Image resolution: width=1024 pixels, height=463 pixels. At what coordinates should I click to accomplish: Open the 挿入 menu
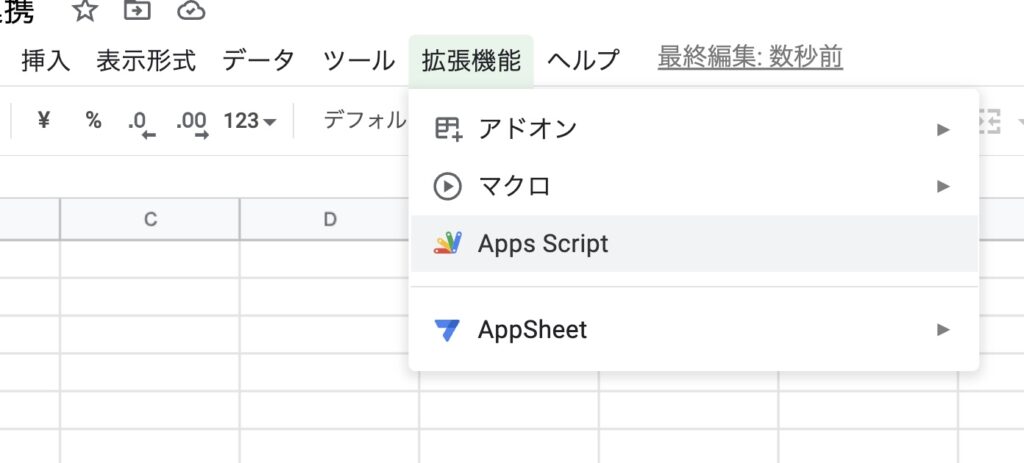tap(46, 60)
